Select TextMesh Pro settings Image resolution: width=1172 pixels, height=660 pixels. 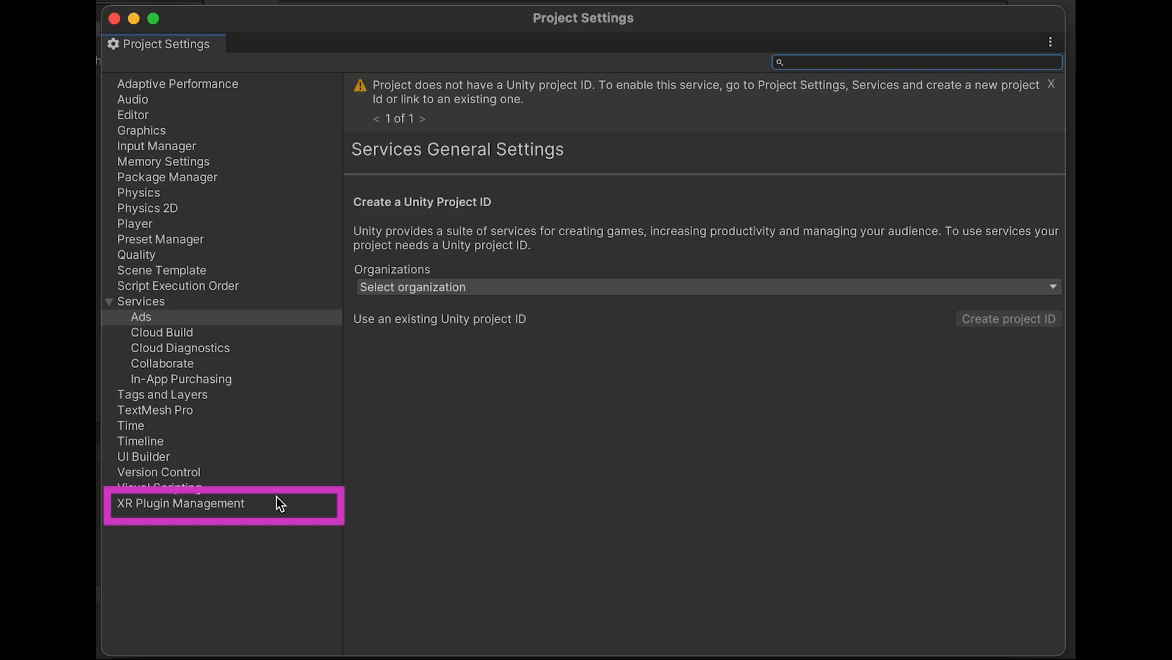(155, 410)
